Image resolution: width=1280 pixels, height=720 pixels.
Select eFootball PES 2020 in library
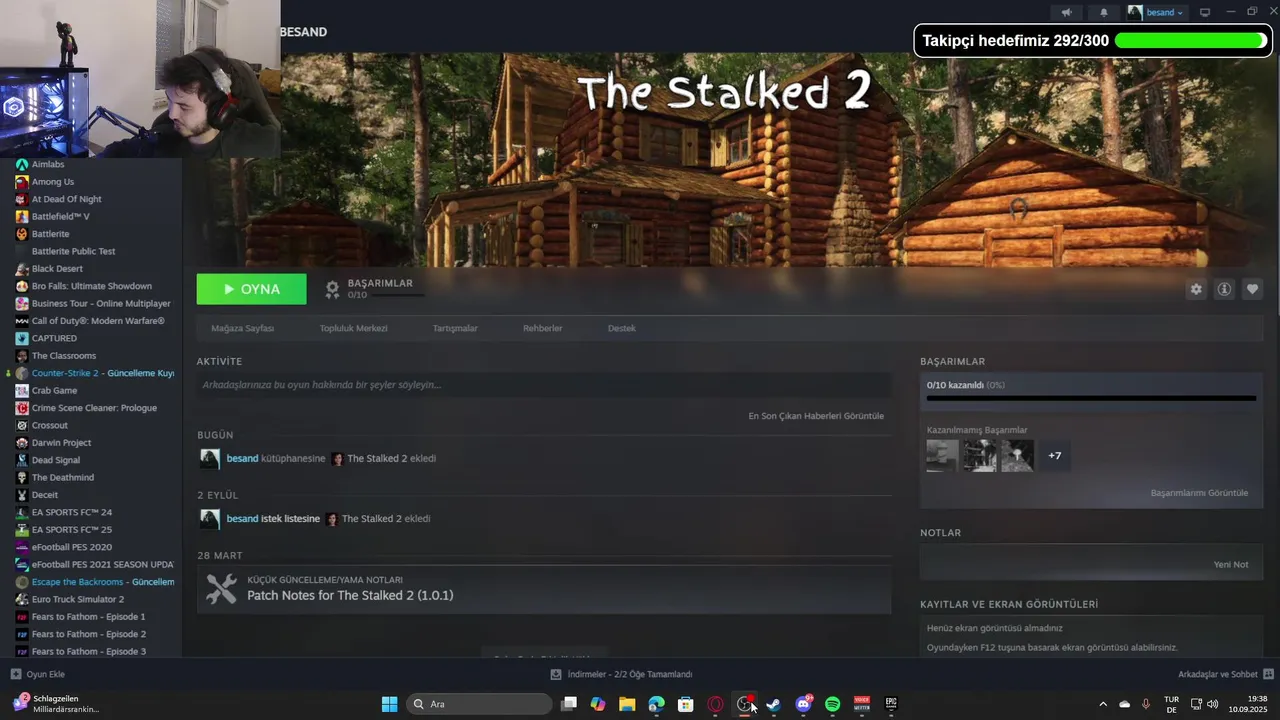click(72, 547)
